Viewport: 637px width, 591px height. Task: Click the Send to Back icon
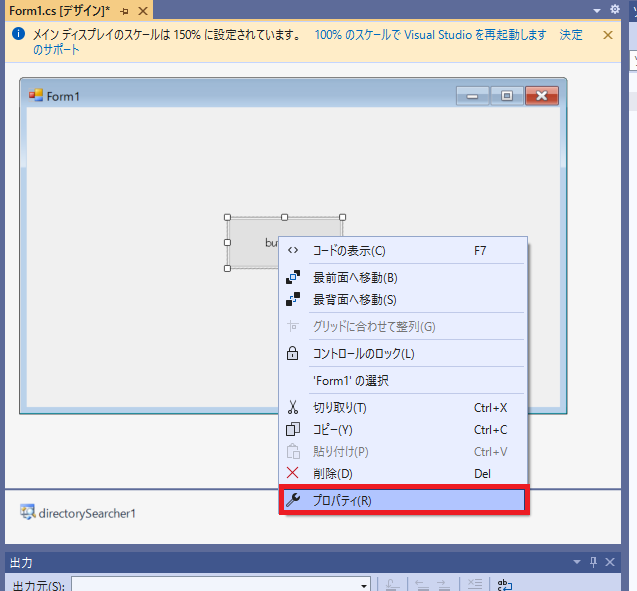293,299
